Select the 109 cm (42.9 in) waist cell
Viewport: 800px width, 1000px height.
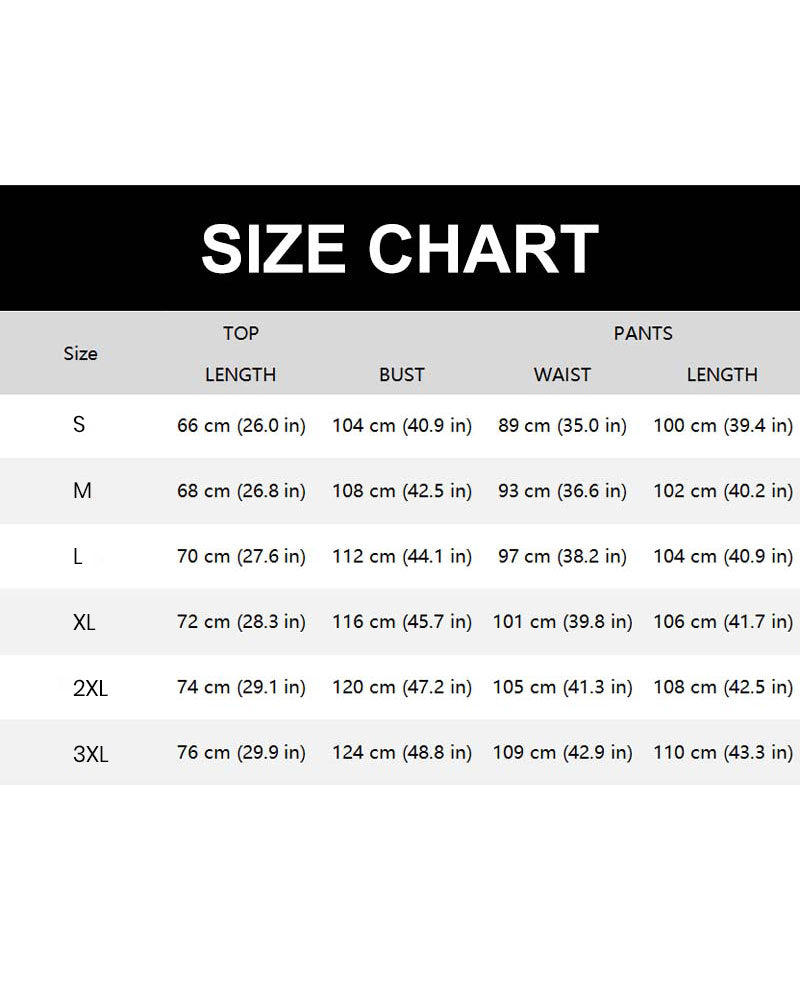(562, 753)
